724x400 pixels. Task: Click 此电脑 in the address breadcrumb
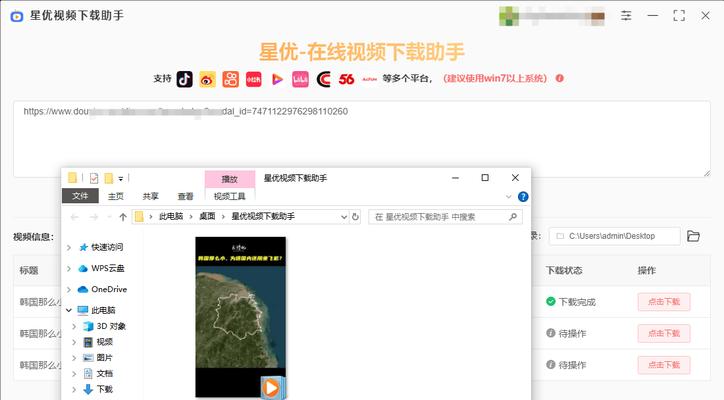[x=171, y=216]
